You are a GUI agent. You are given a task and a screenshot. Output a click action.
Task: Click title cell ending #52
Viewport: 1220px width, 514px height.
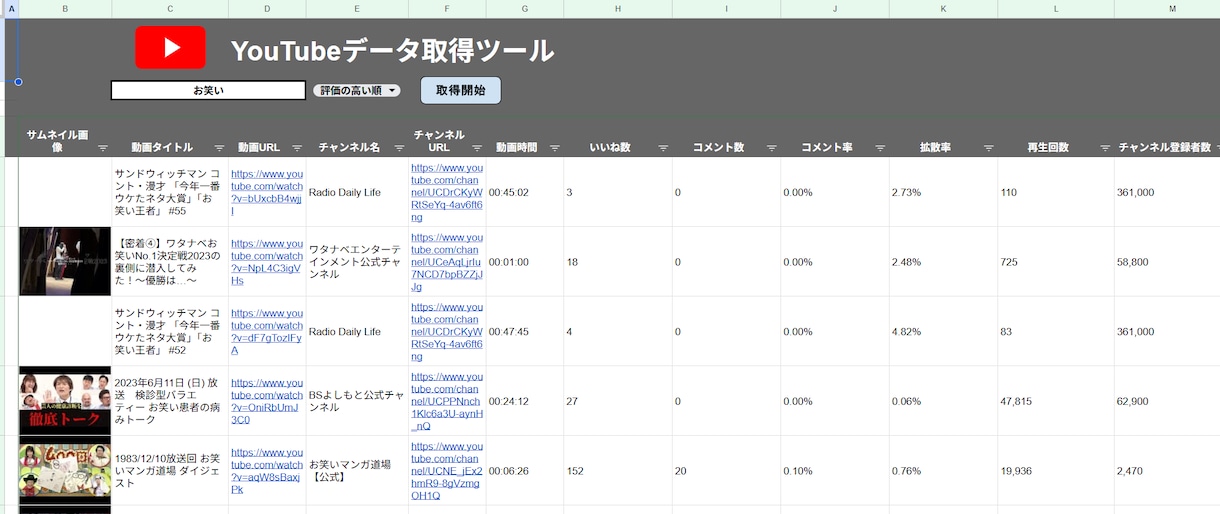point(170,331)
